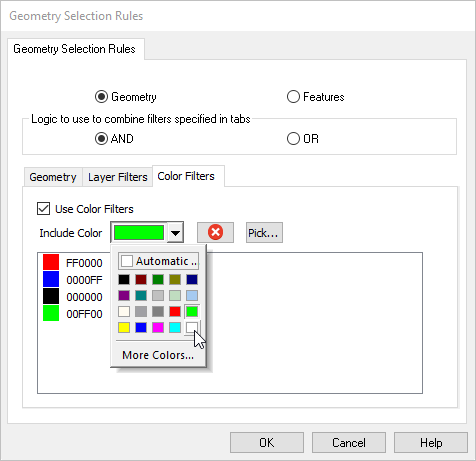Image resolution: width=476 pixels, height=461 pixels.
Task: Pick the bright red swatch in palette
Action: tap(175, 312)
